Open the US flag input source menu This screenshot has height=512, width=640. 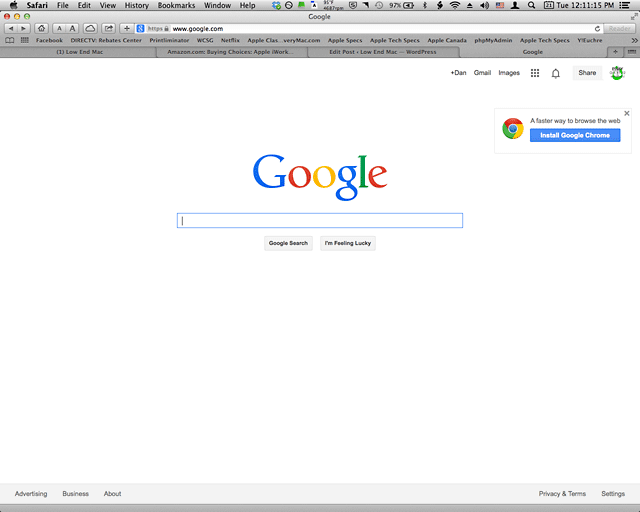[x=500, y=5]
